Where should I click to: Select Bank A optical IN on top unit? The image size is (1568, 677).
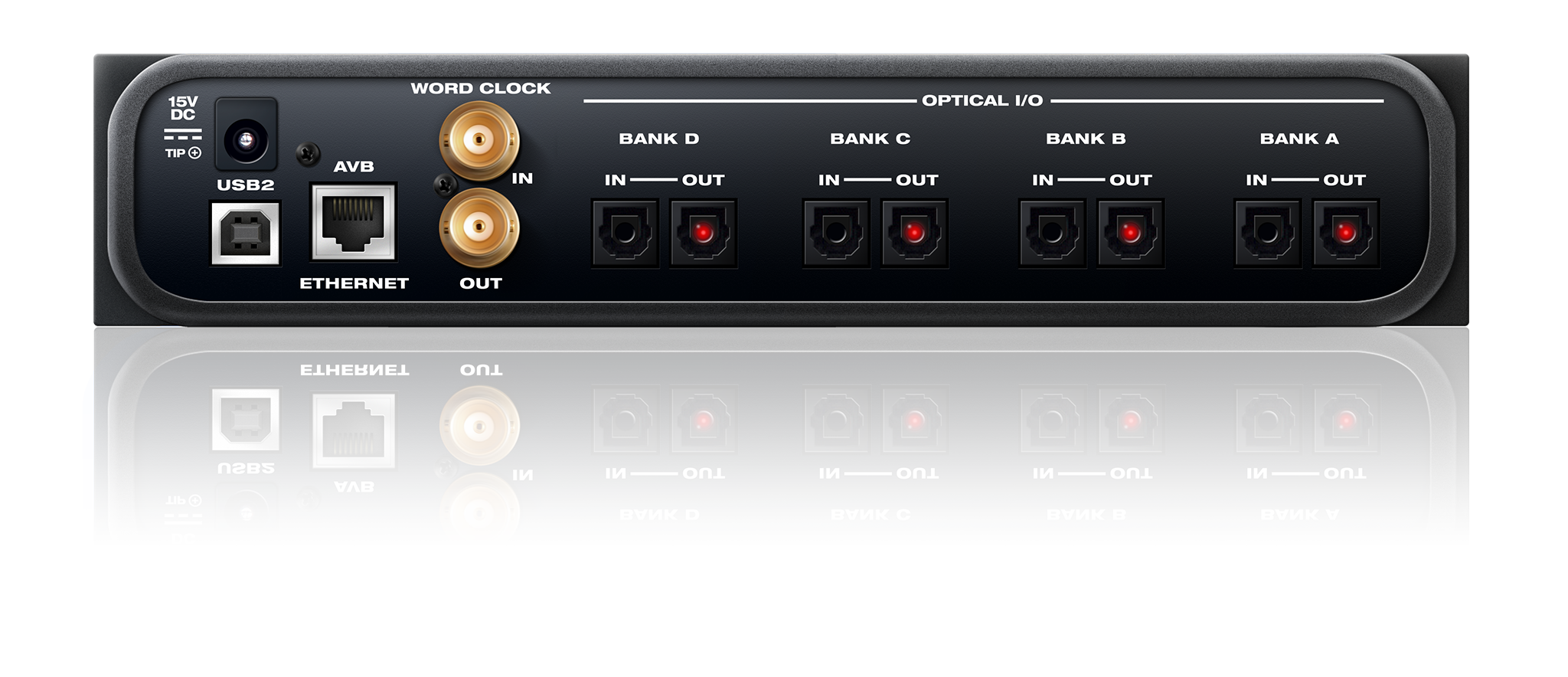[1267, 233]
